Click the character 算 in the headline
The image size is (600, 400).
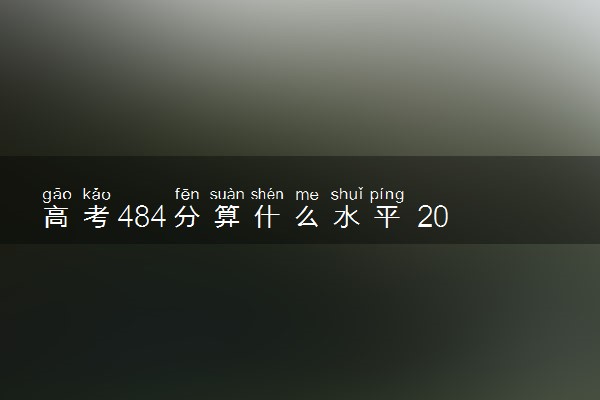click(227, 217)
